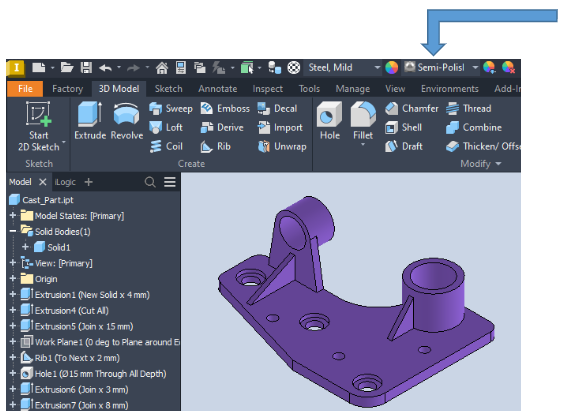
Task: Switch to the Annotate tab
Action: (x=218, y=89)
